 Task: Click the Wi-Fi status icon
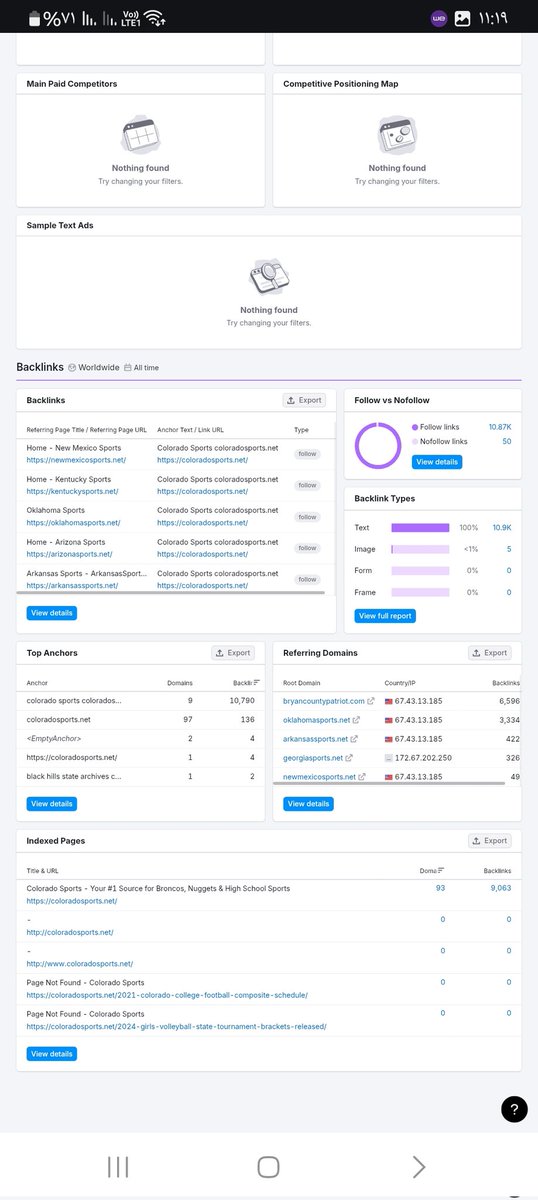[x=155, y=18]
